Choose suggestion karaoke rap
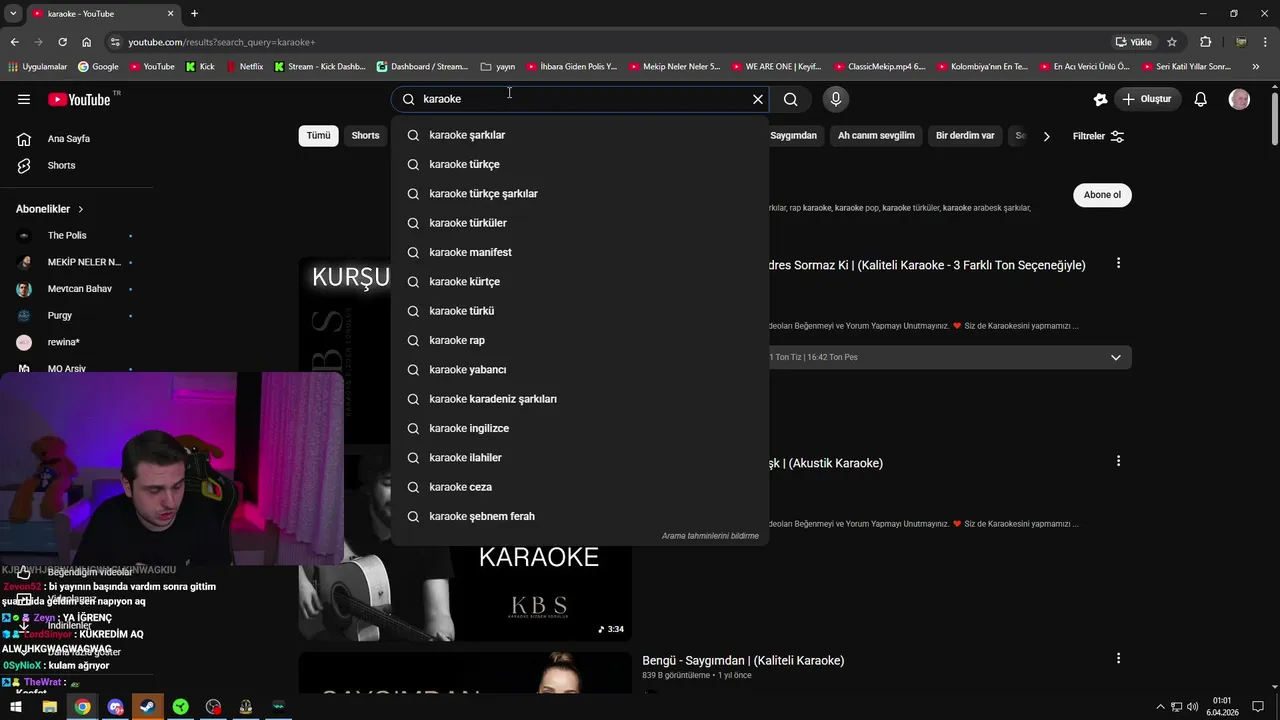 pyautogui.click(x=580, y=340)
